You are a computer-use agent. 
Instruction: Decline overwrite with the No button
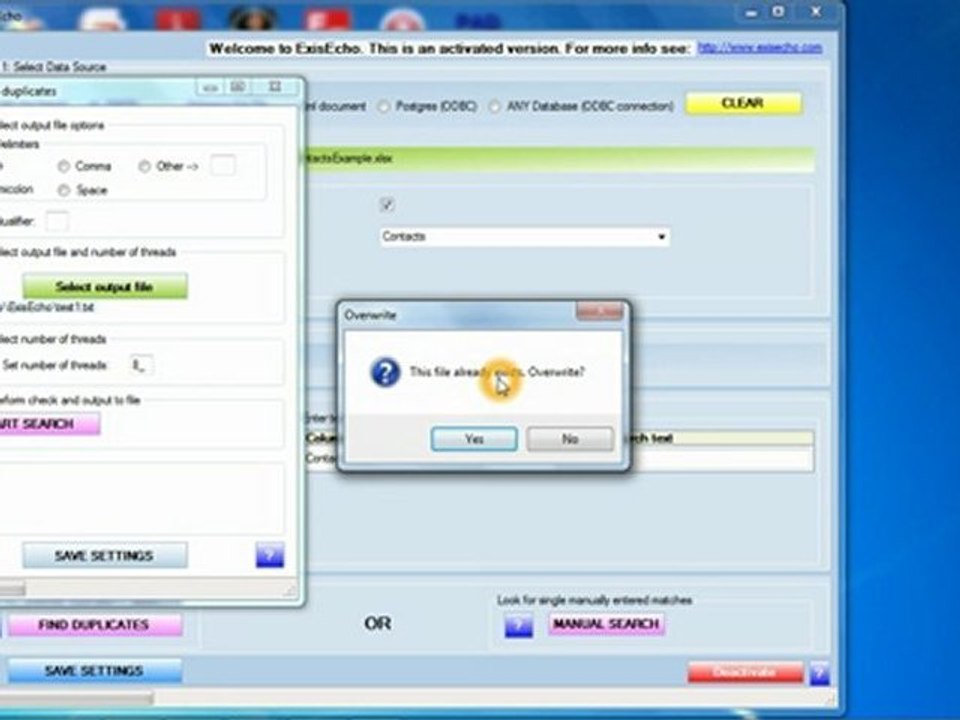[x=570, y=439]
